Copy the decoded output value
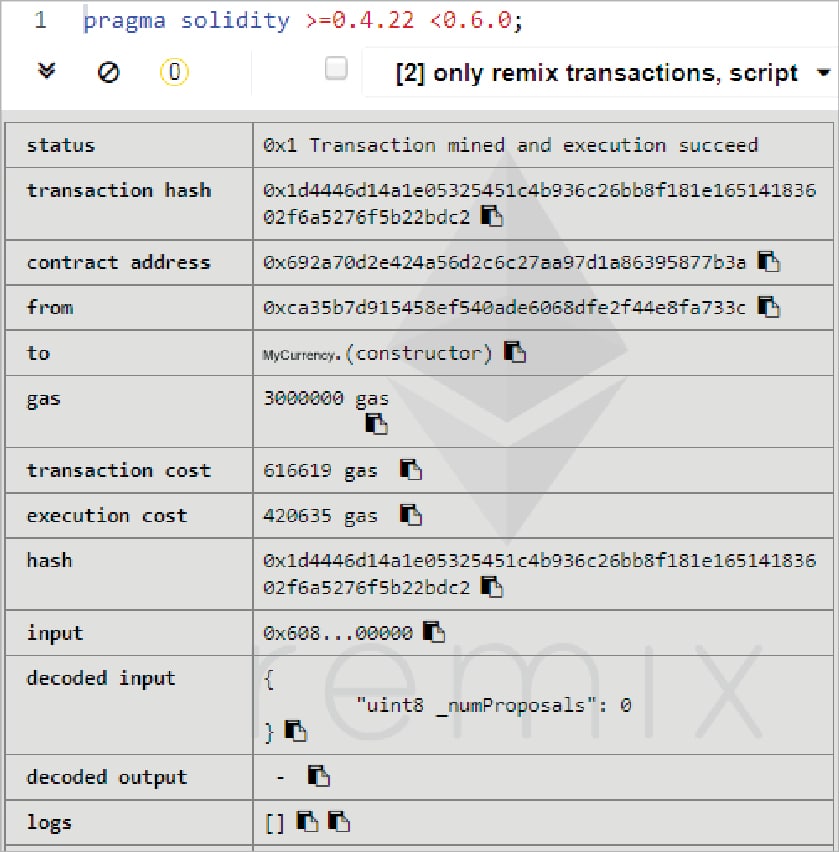Image resolution: width=839 pixels, height=852 pixels. 319,776
